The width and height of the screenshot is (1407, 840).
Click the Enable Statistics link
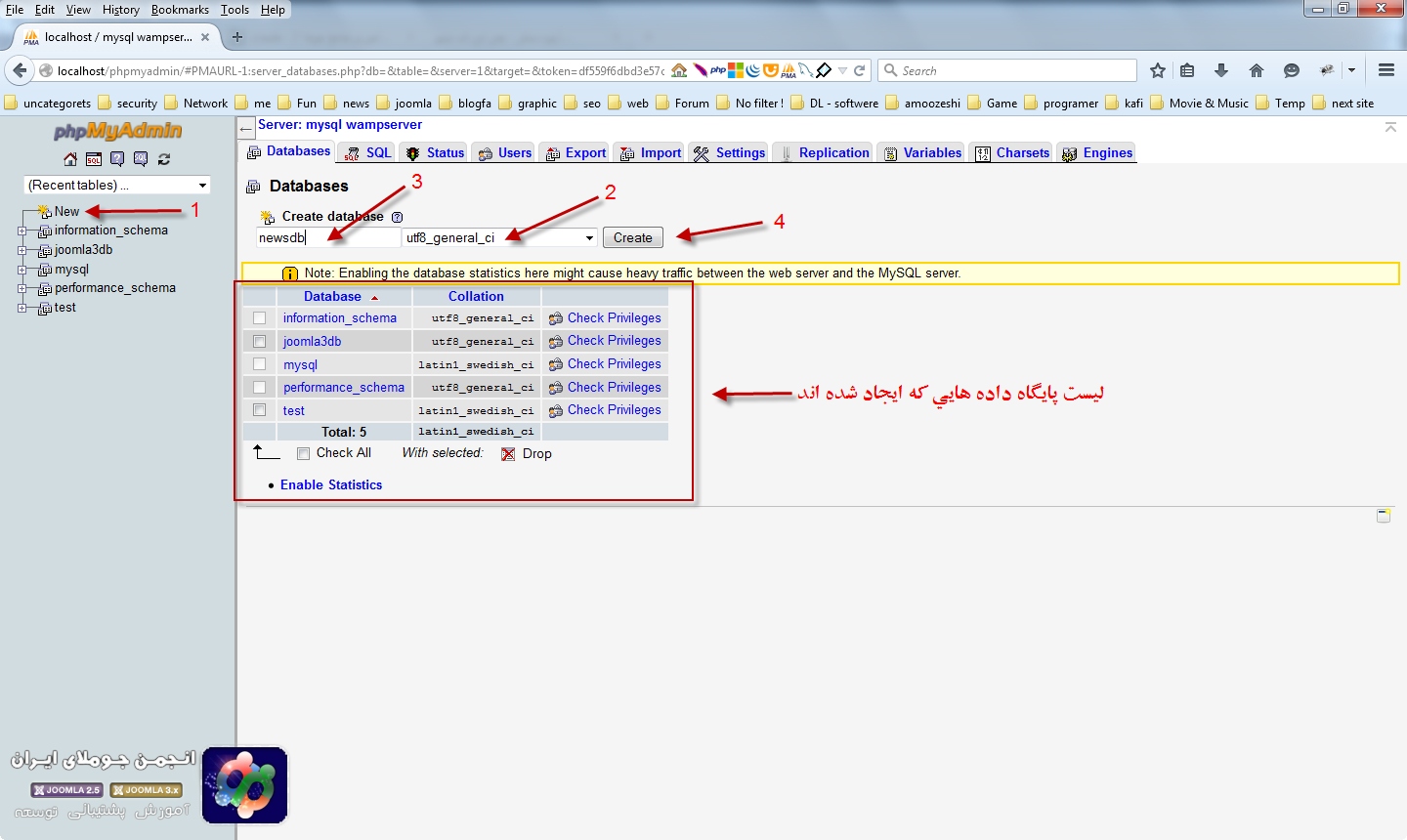(x=331, y=485)
